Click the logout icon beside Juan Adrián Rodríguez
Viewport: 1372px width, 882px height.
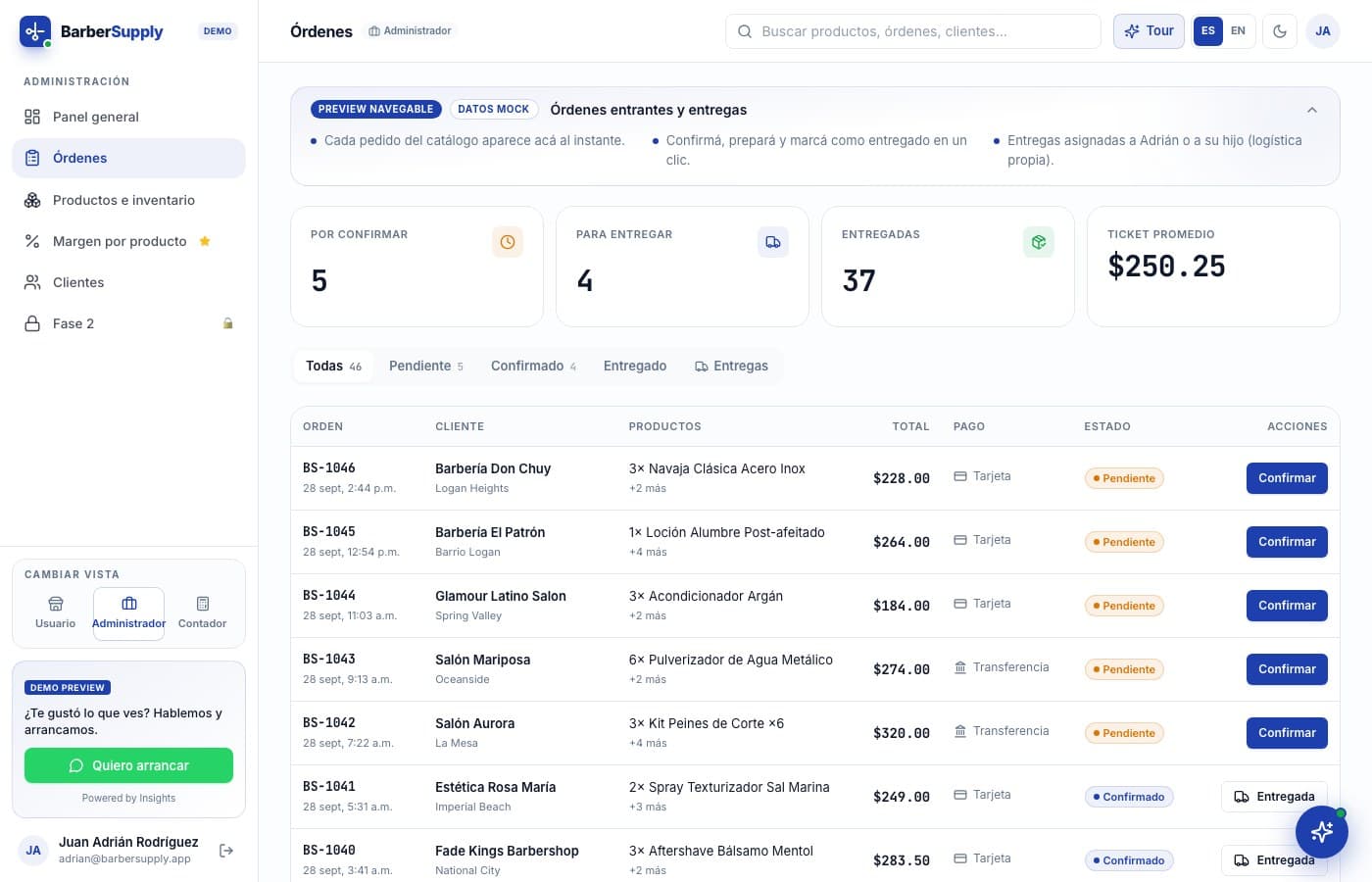[226, 851]
